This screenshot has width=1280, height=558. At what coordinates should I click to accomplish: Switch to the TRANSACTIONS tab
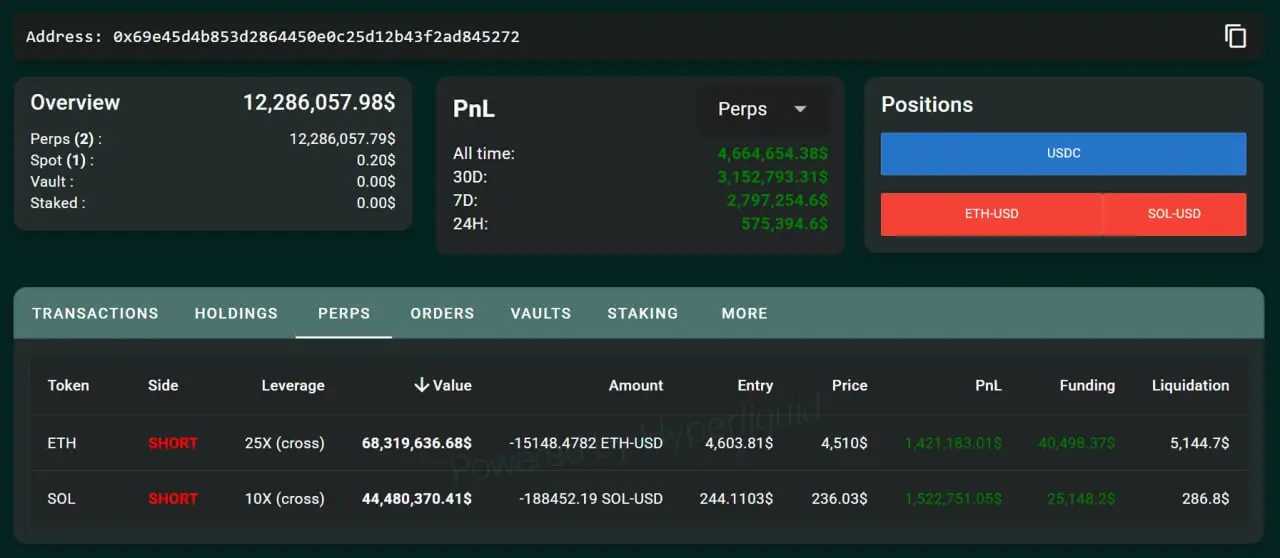(x=95, y=313)
